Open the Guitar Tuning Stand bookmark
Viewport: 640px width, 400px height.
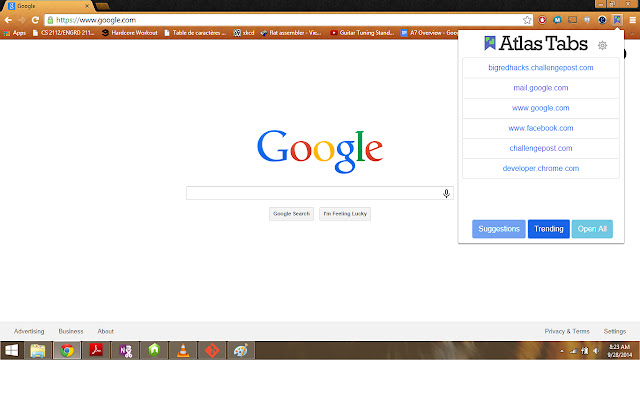point(362,33)
